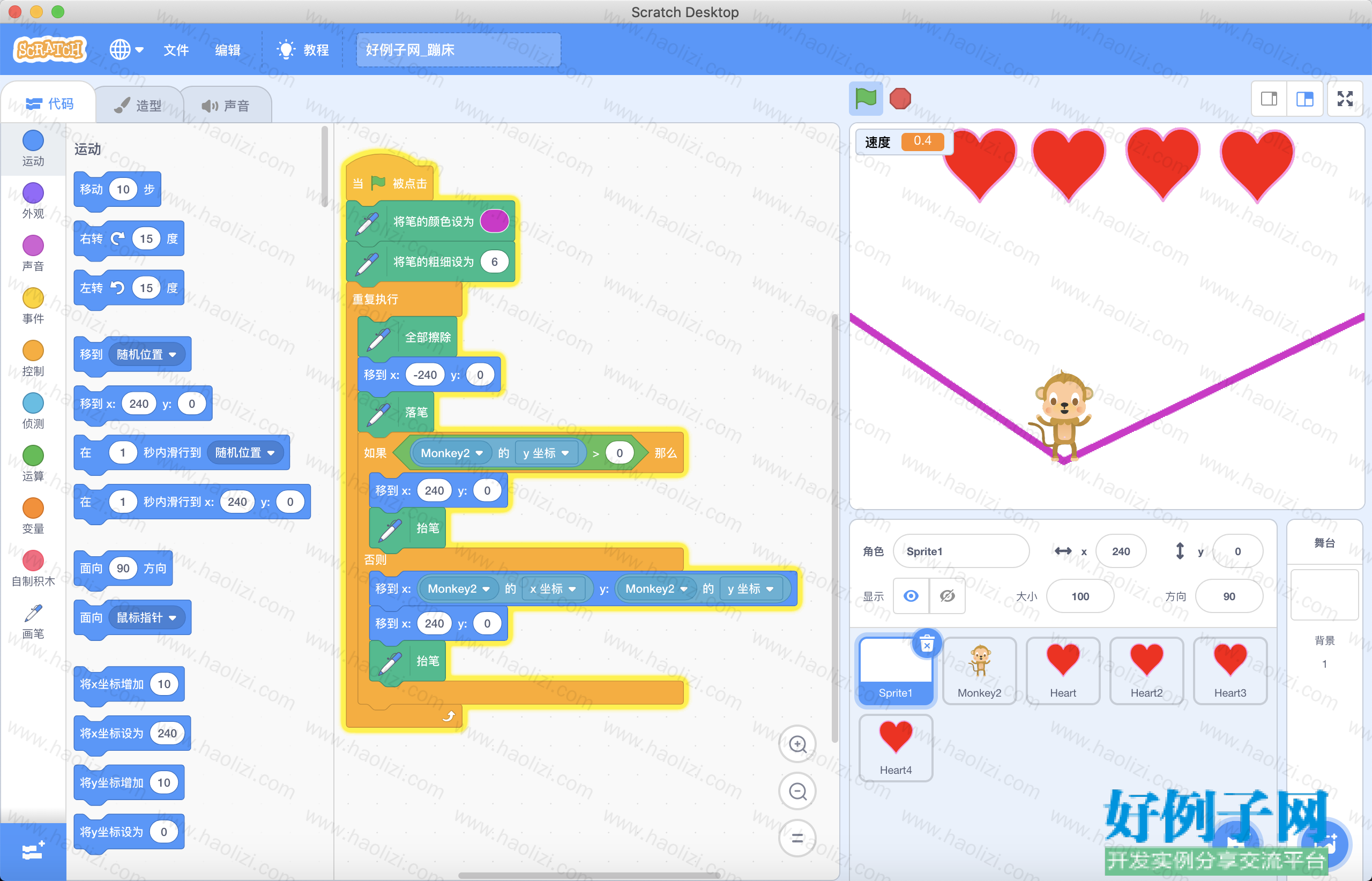The image size is (1372, 881).
Task: Click the pen size value 6
Action: point(494,262)
